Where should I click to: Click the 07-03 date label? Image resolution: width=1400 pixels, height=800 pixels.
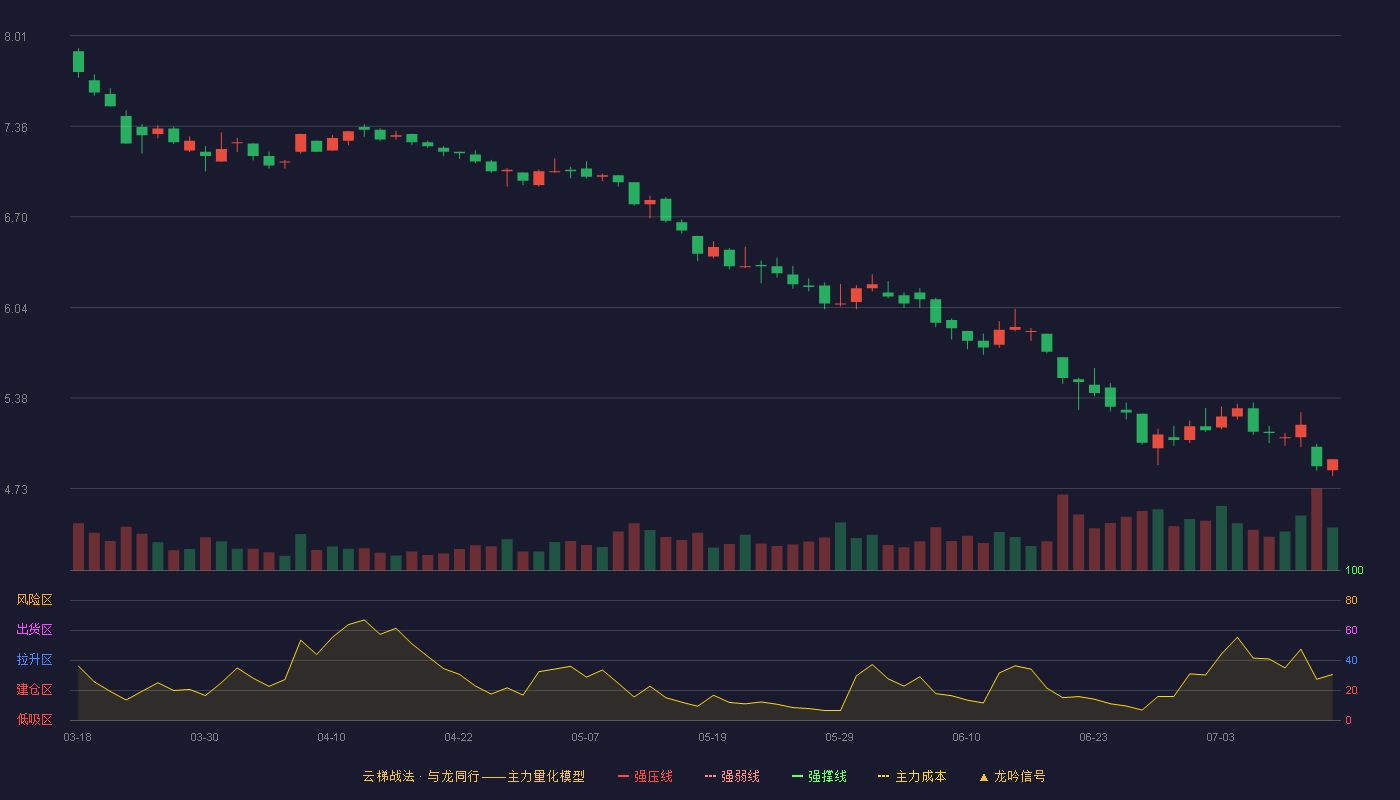pos(1220,737)
